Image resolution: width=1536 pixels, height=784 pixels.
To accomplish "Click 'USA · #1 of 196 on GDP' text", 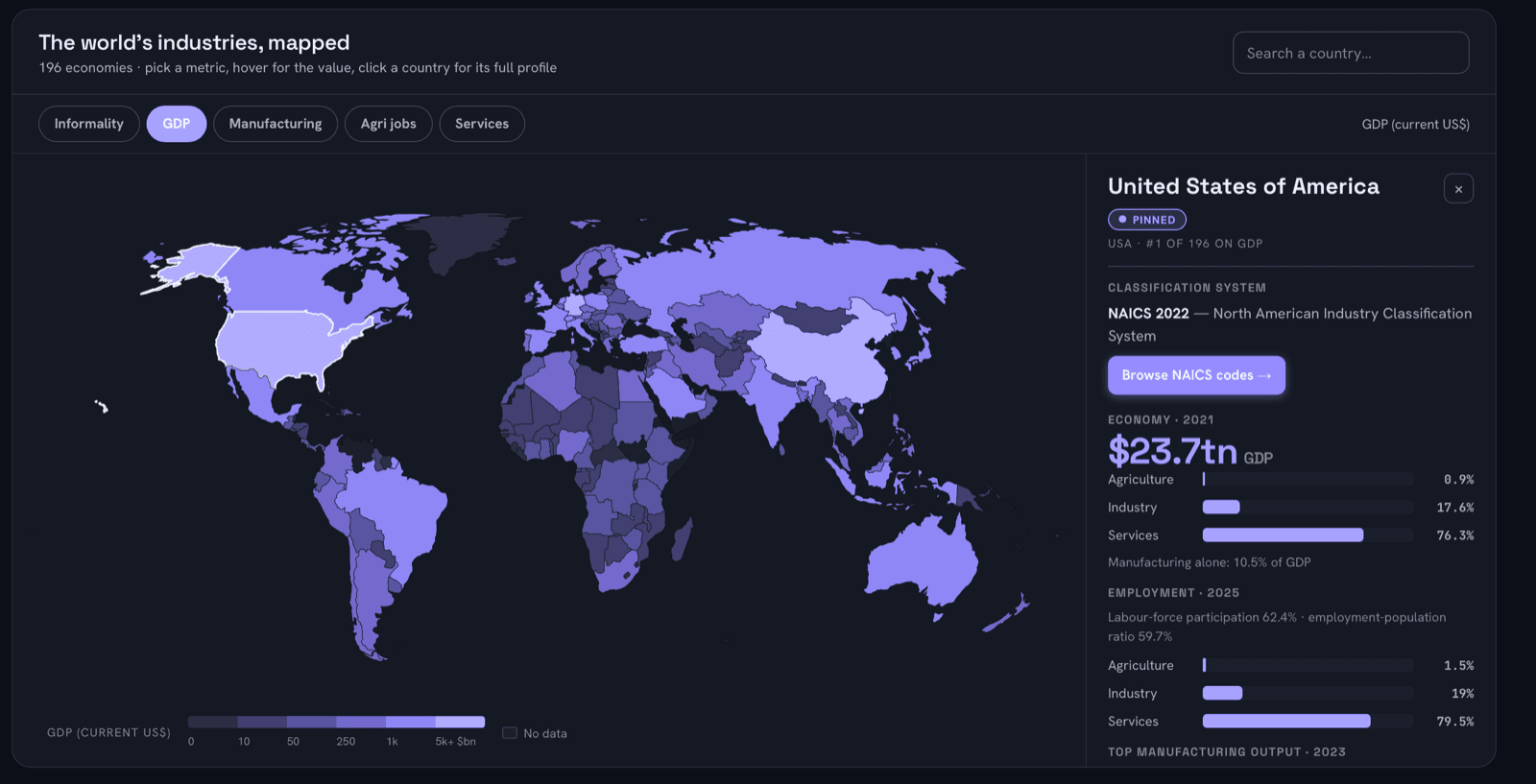I will click(x=1186, y=244).
